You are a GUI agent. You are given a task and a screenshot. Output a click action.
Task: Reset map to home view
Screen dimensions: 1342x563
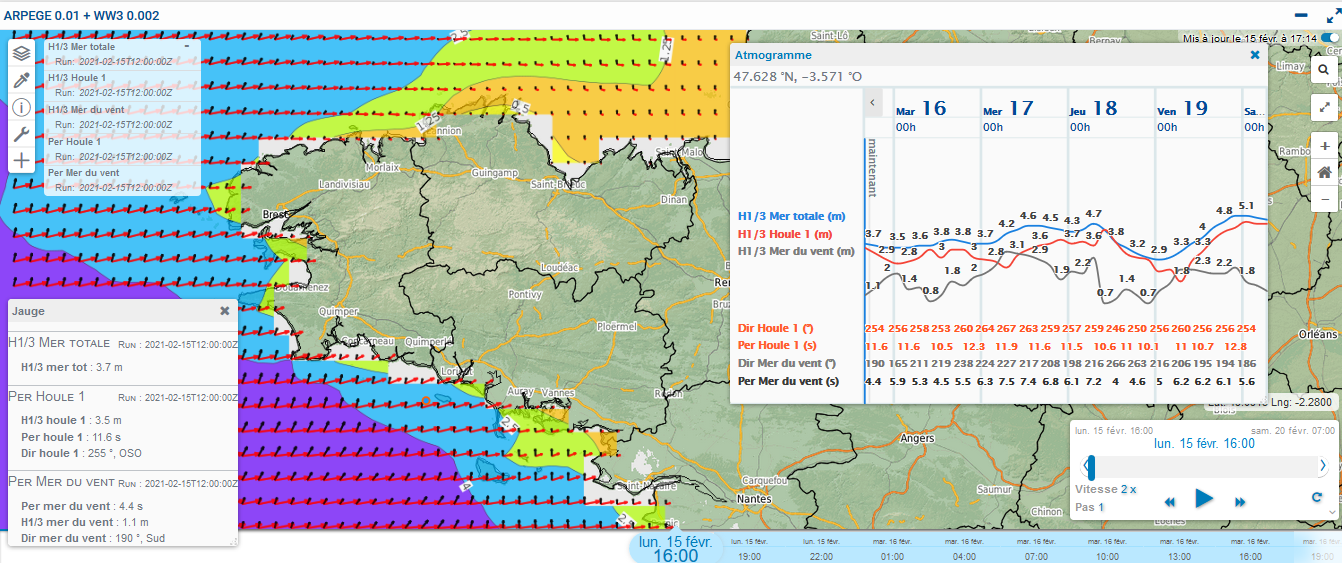[x=1324, y=172]
